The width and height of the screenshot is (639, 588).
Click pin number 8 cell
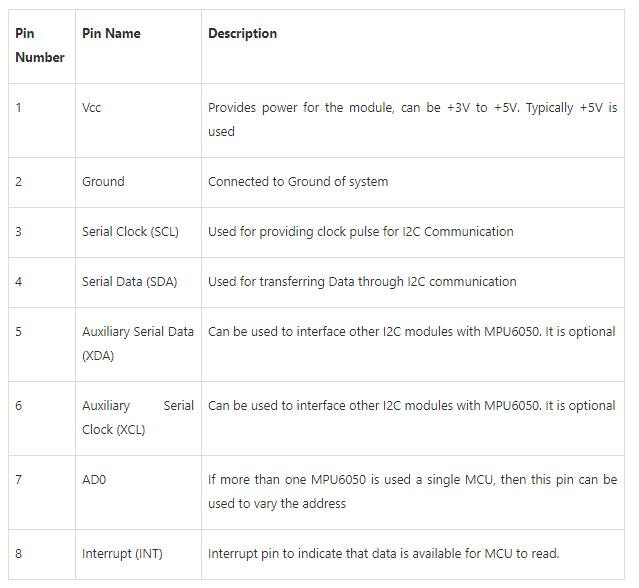[19, 553]
